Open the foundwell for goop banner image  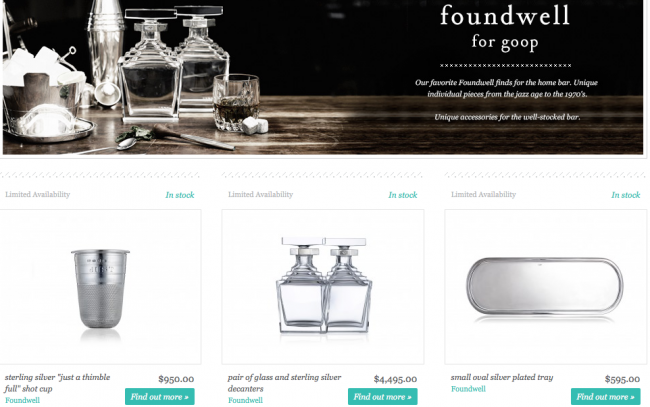click(x=323, y=77)
